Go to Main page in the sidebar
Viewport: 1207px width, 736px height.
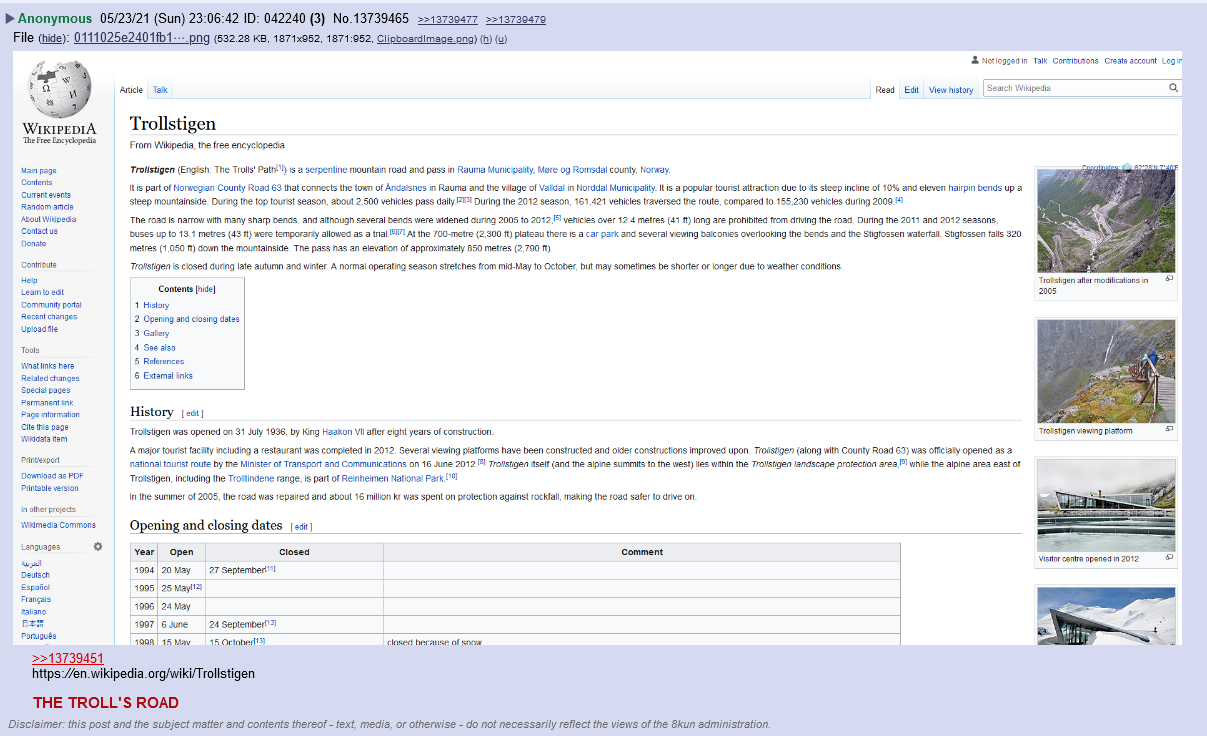39,171
